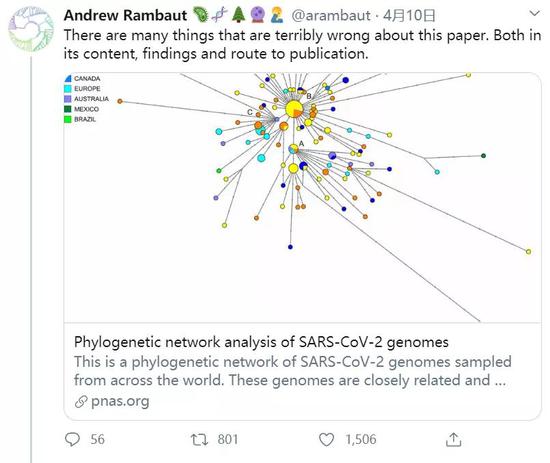Like the tweet with heart icon
This screenshot has height=463, width=550.
tap(326, 439)
